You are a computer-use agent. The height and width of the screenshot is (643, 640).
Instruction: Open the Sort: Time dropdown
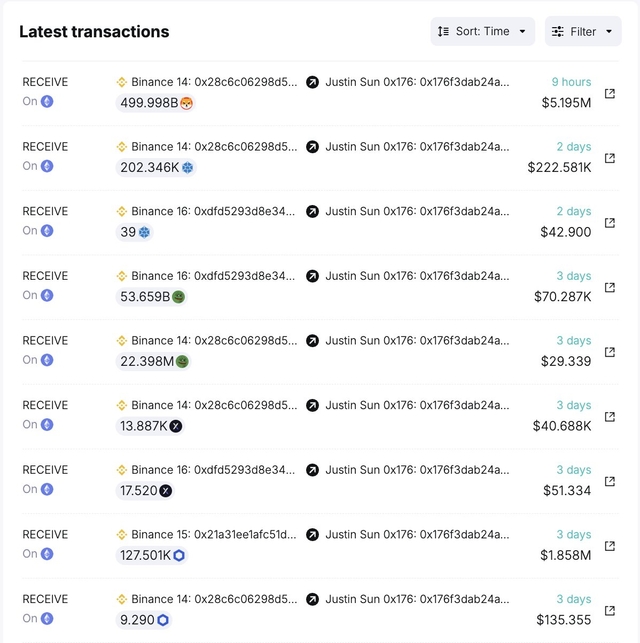[482, 32]
